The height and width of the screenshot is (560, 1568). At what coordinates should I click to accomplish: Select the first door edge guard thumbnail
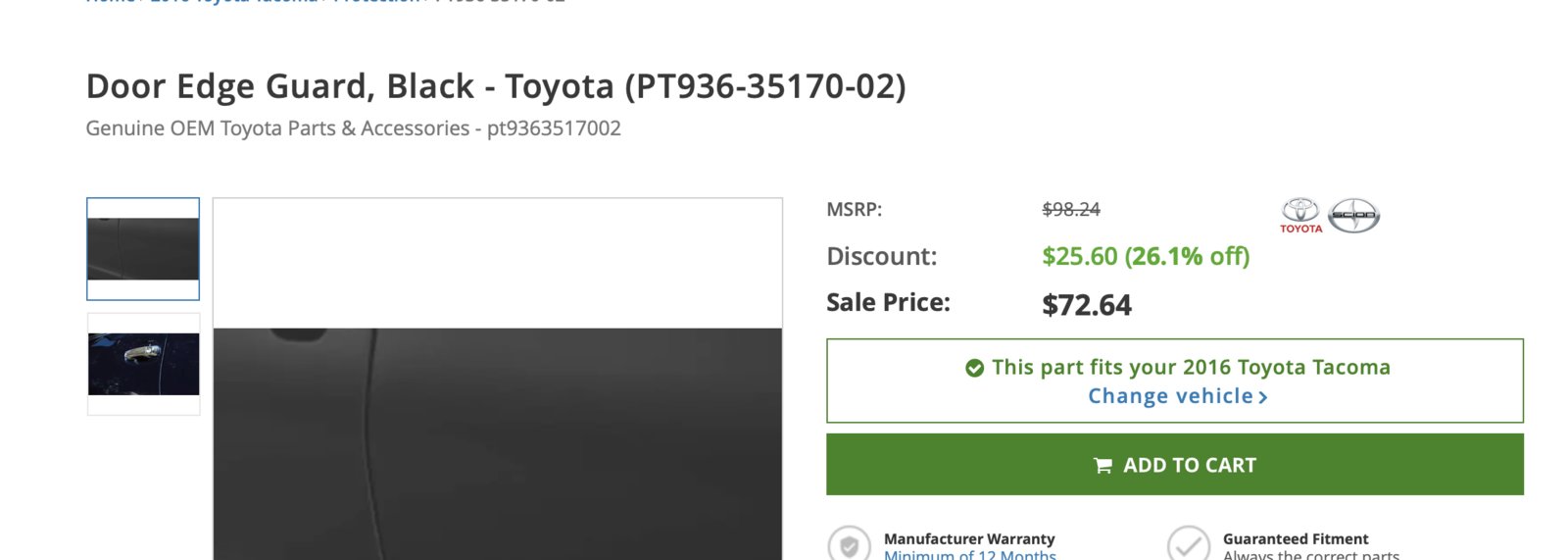click(143, 249)
